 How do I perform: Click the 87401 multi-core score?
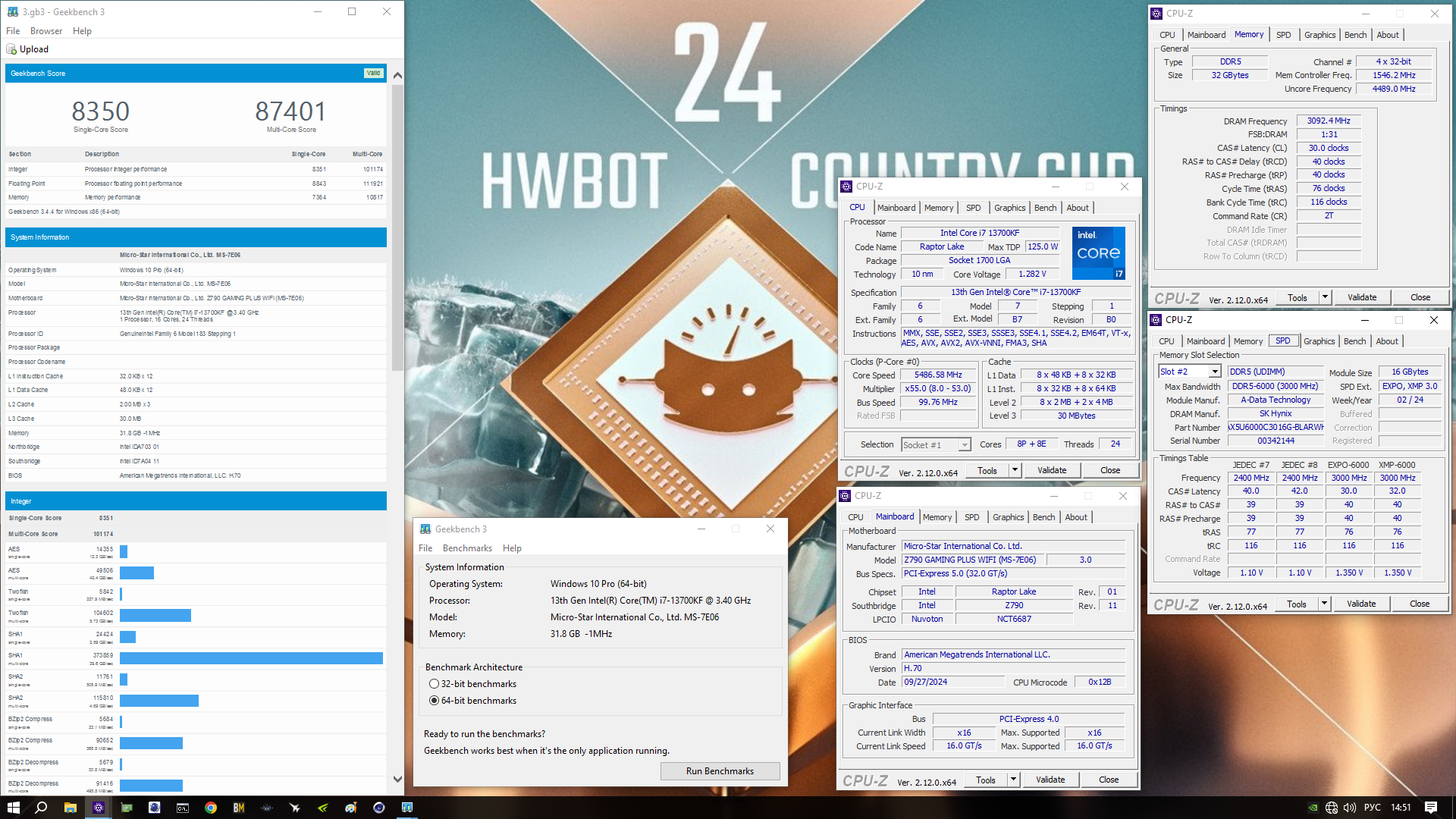[290, 111]
